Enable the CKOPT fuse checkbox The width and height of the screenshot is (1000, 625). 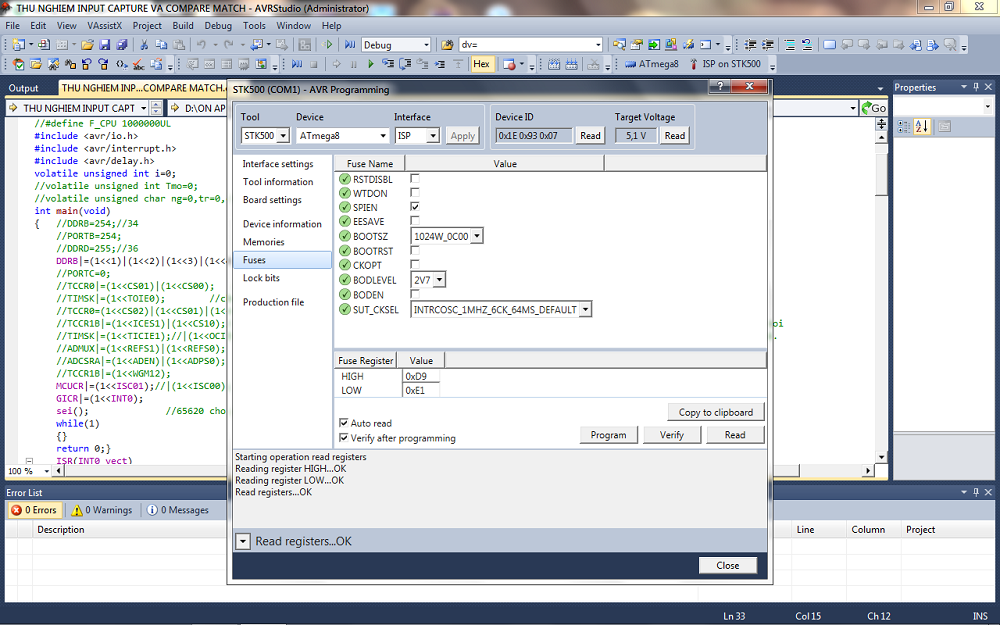tap(415, 265)
